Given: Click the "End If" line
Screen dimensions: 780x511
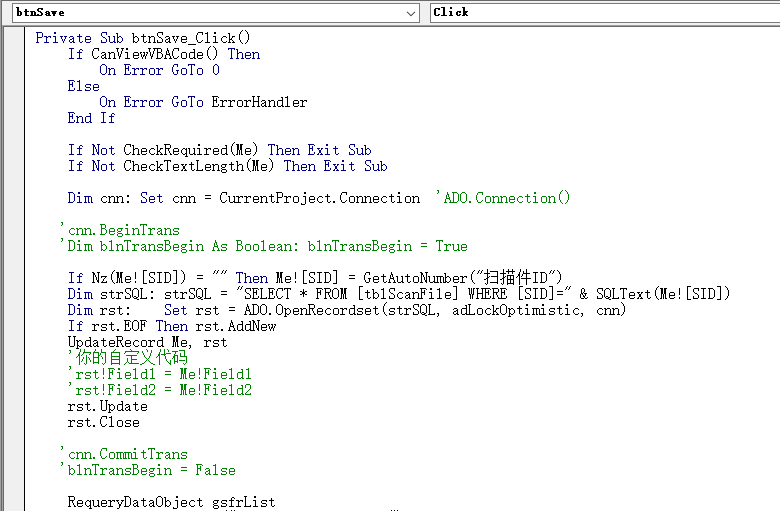Looking at the screenshot, I should (92, 118).
